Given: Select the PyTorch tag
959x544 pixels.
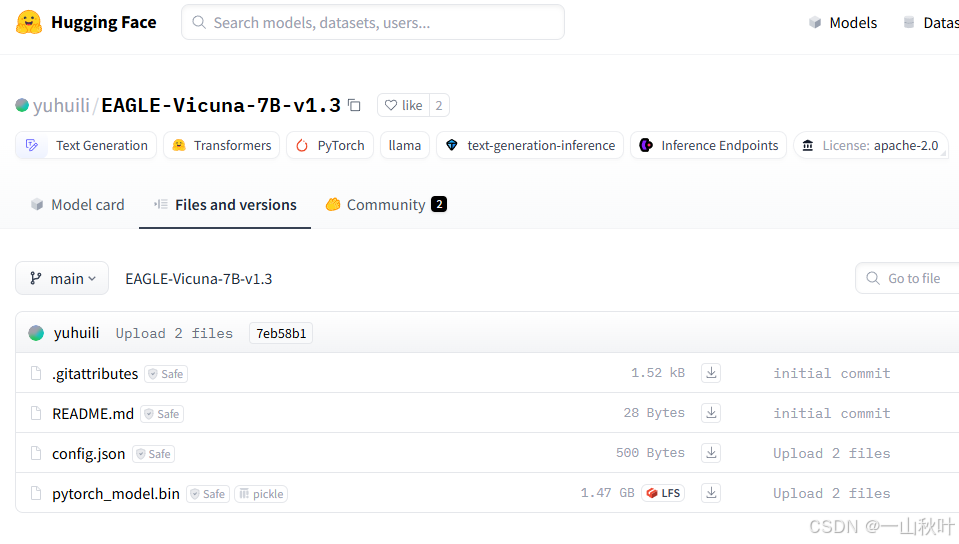Looking at the screenshot, I should pyautogui.click(x=330, y=146).
